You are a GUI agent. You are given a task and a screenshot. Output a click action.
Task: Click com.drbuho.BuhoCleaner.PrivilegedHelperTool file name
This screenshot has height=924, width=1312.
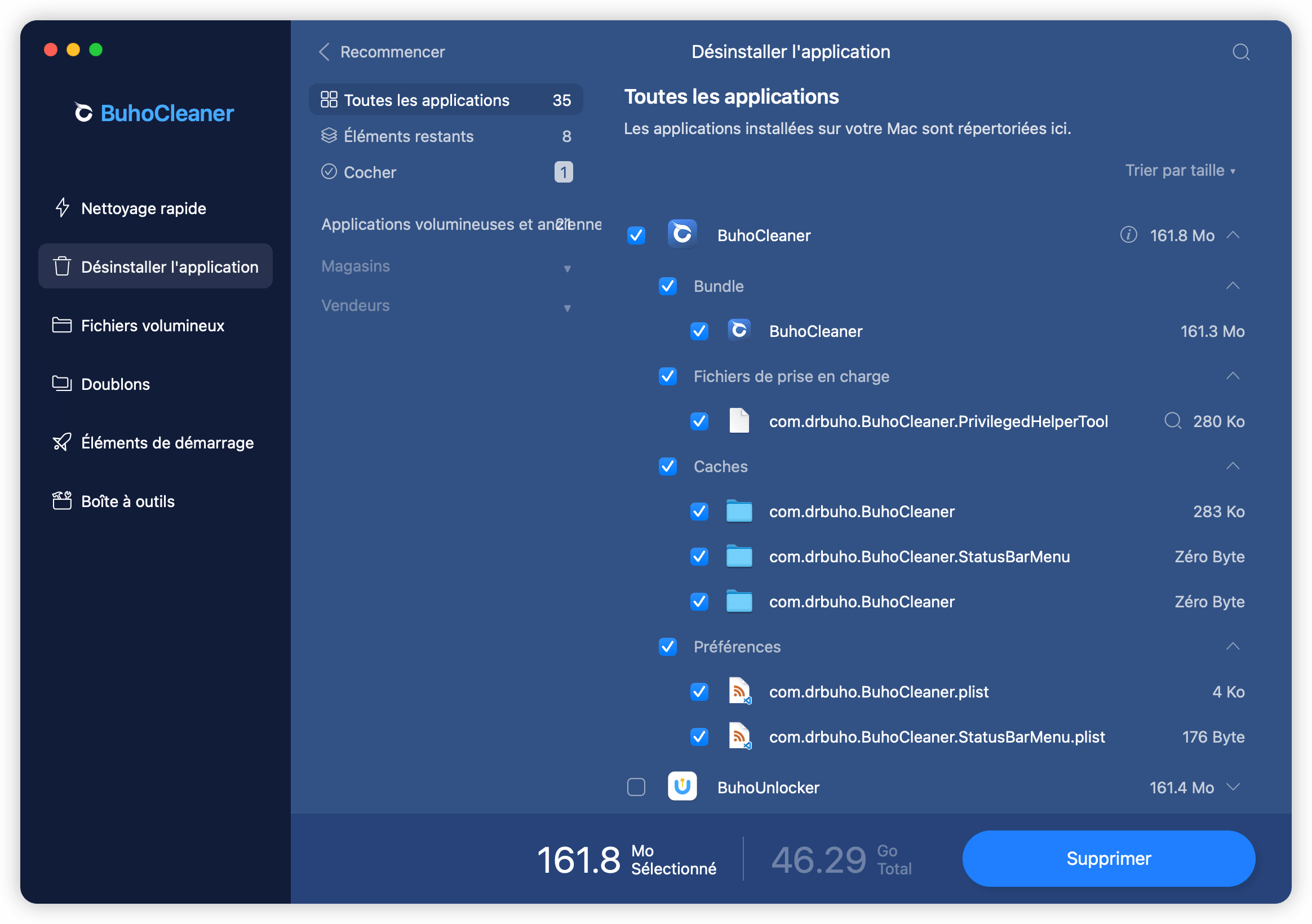938,421
